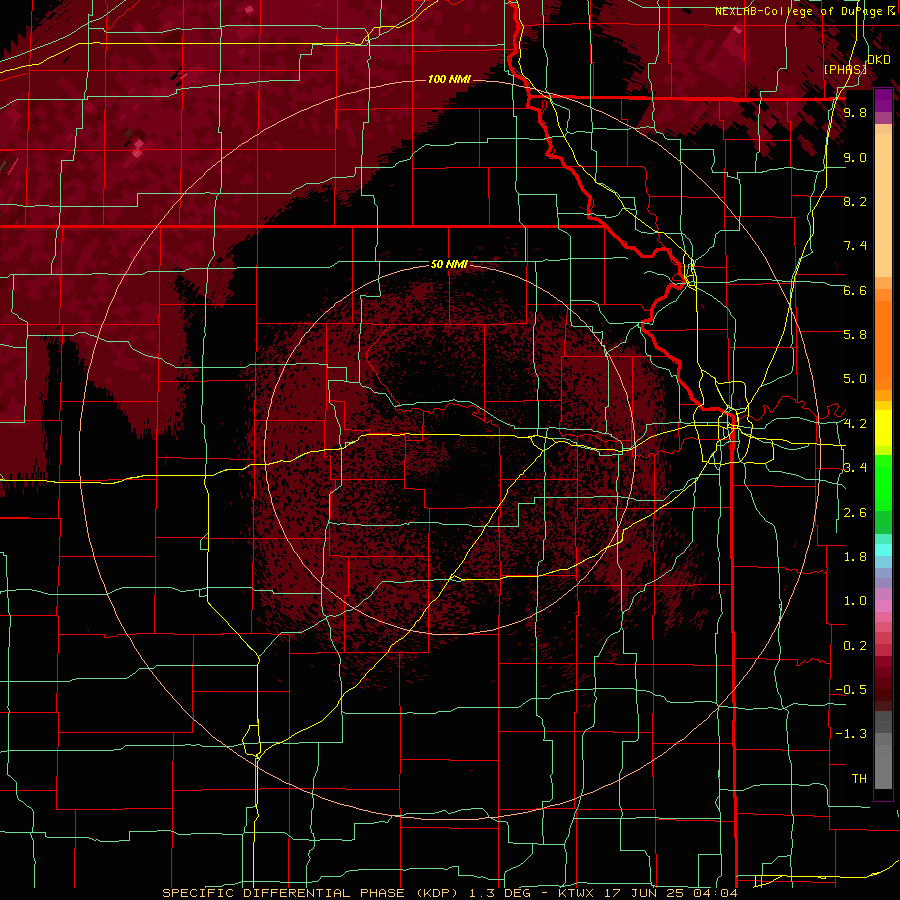
Task: Click the [PHAS] legend unit label
Action: (x=845, y=69)
